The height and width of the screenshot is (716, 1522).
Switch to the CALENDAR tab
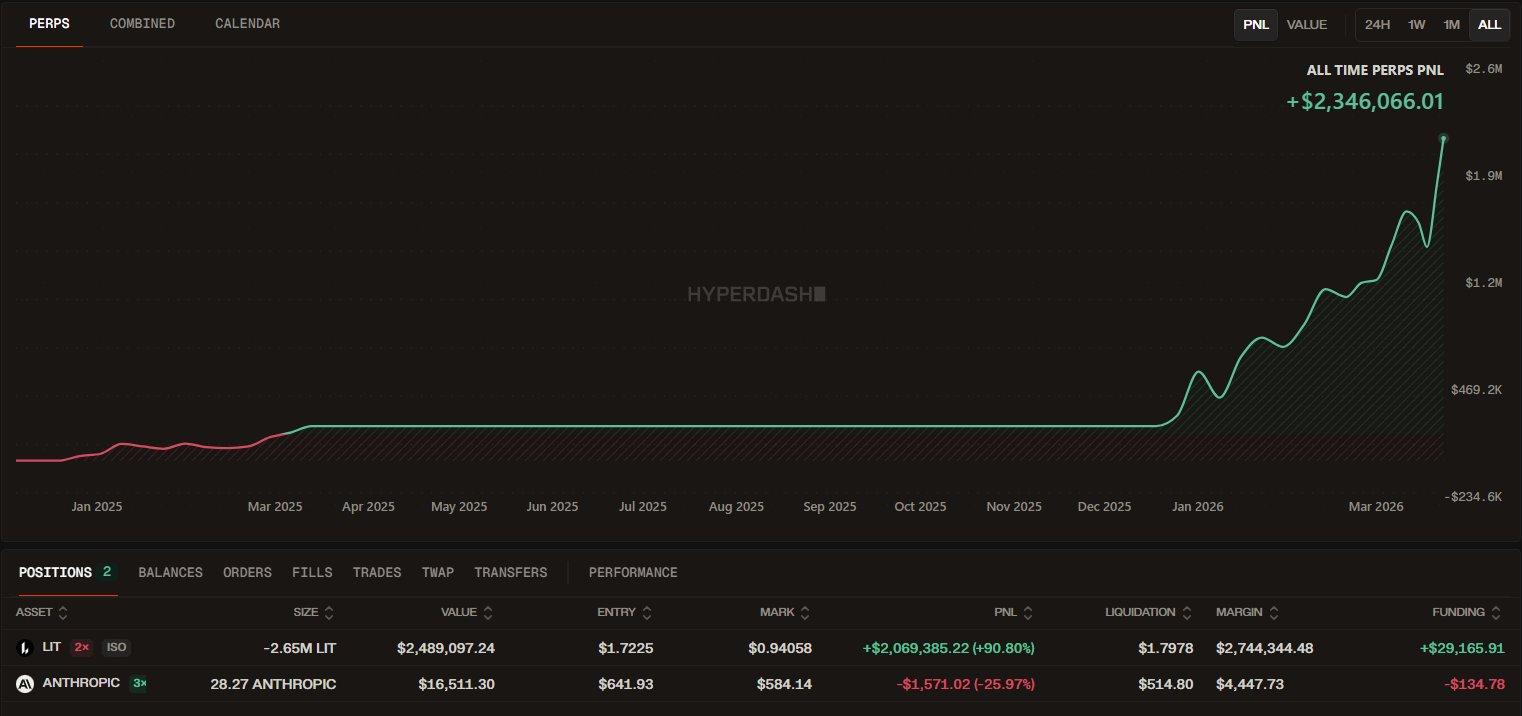click(x=247, y=23)
